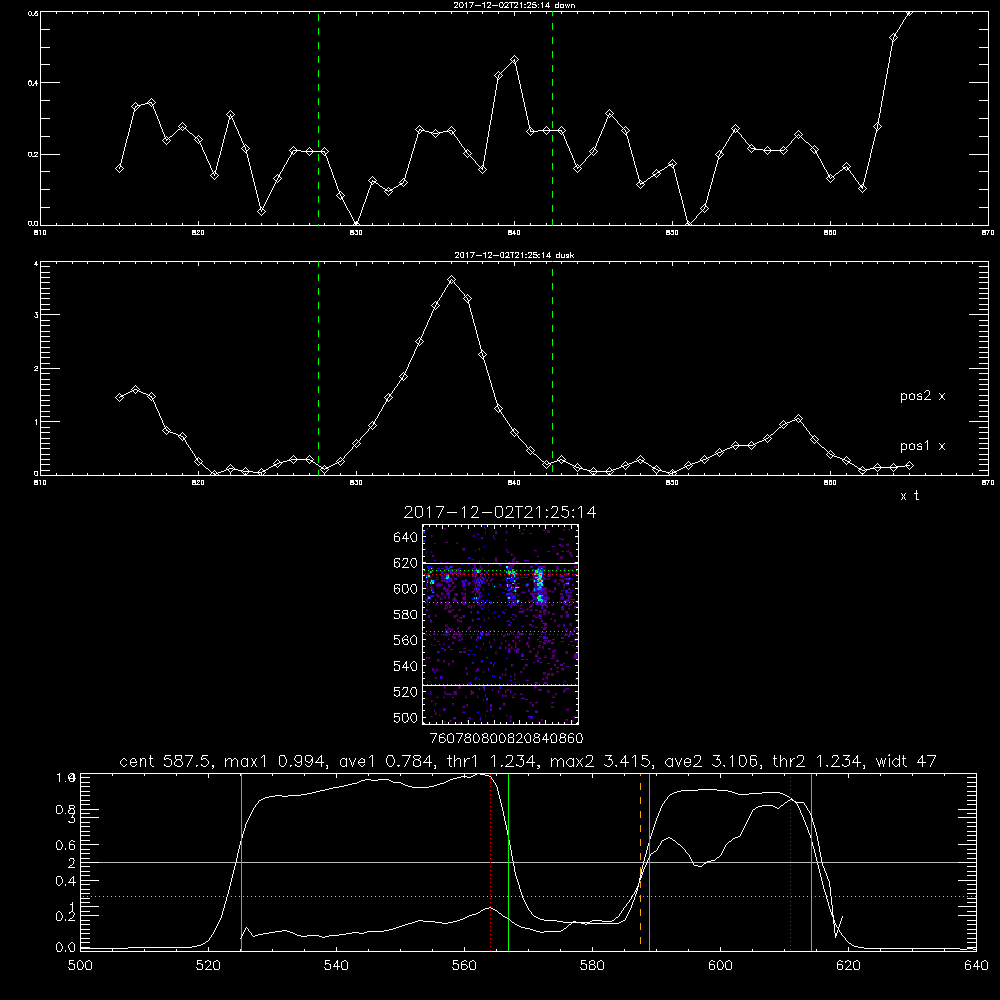Click the last dawn diamond at the plot top edge
Image resolution: width=1000 pixels, height=1000 pixels.
(x=909, y=13)
